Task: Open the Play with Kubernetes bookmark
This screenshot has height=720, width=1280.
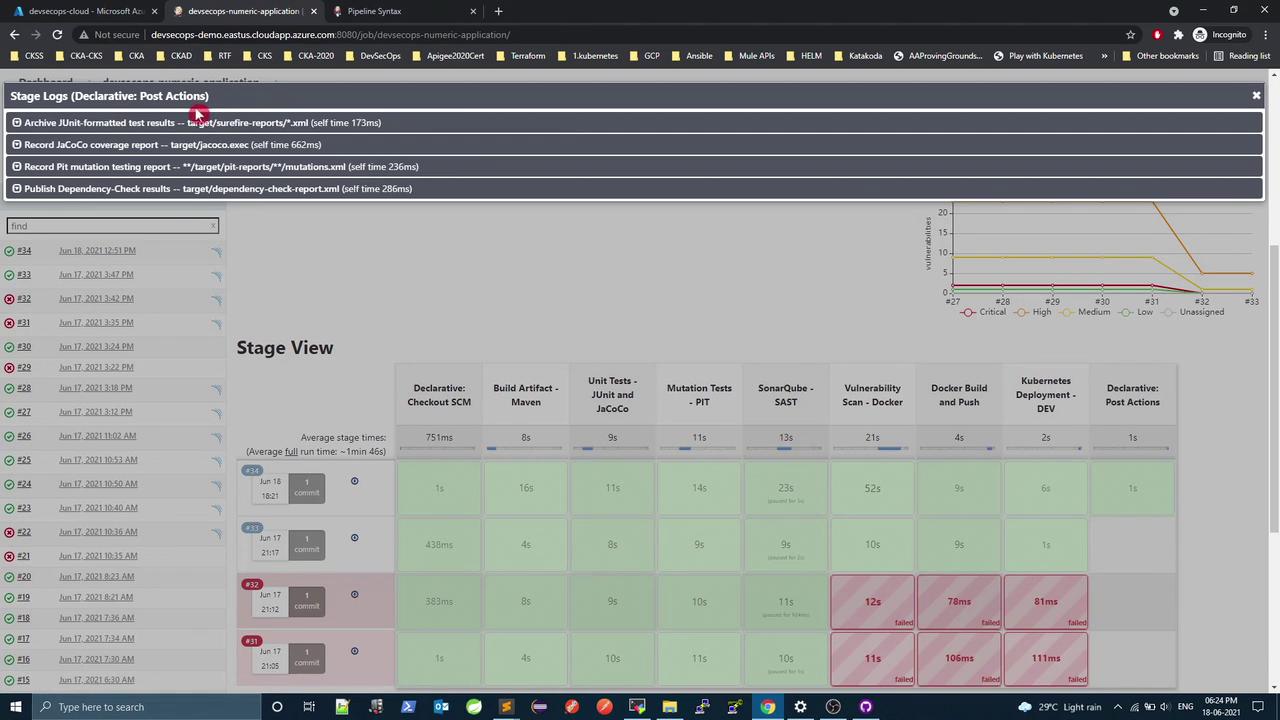Action: [1038, 56]
